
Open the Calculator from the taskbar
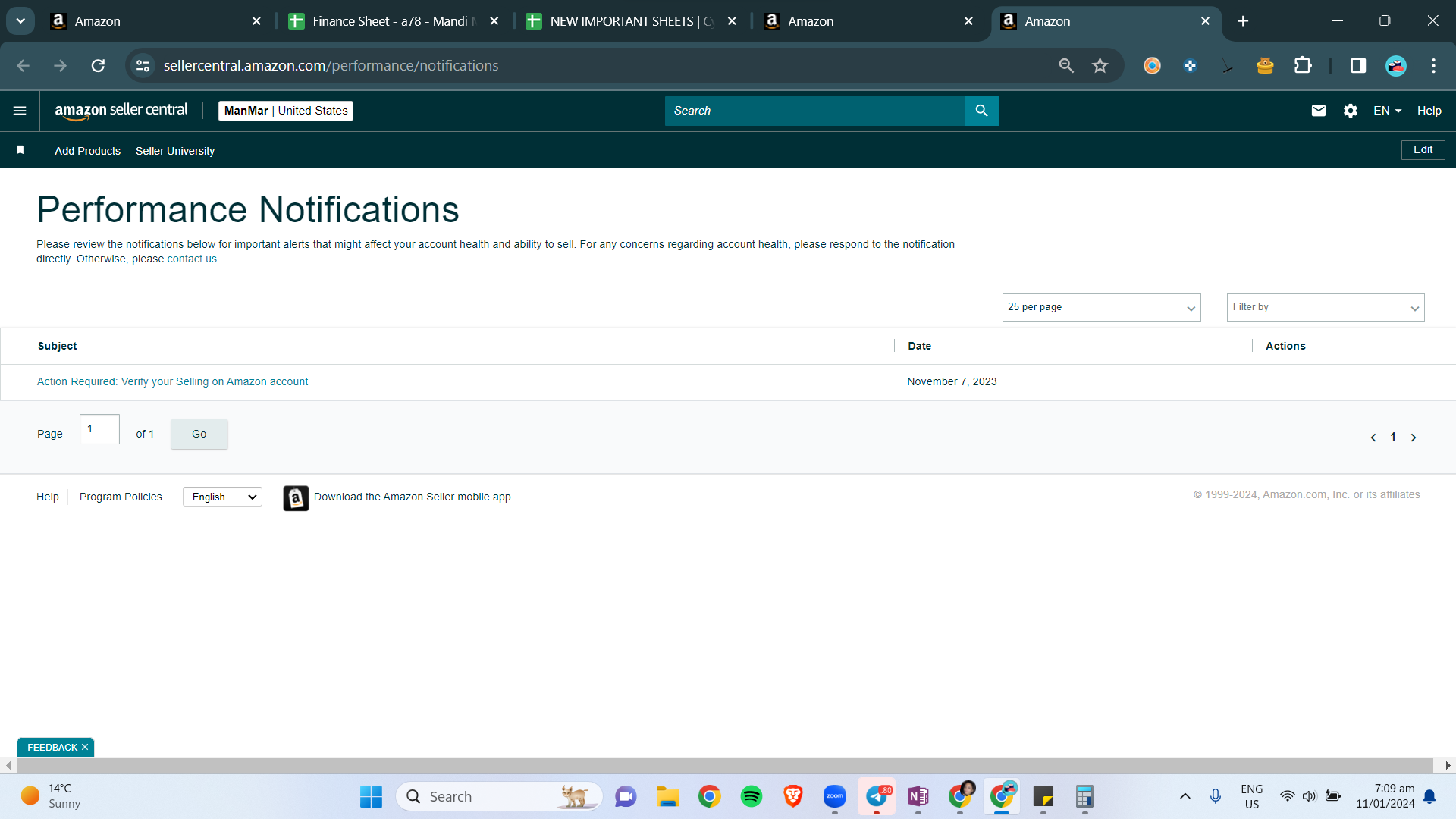pos(1084,796)
